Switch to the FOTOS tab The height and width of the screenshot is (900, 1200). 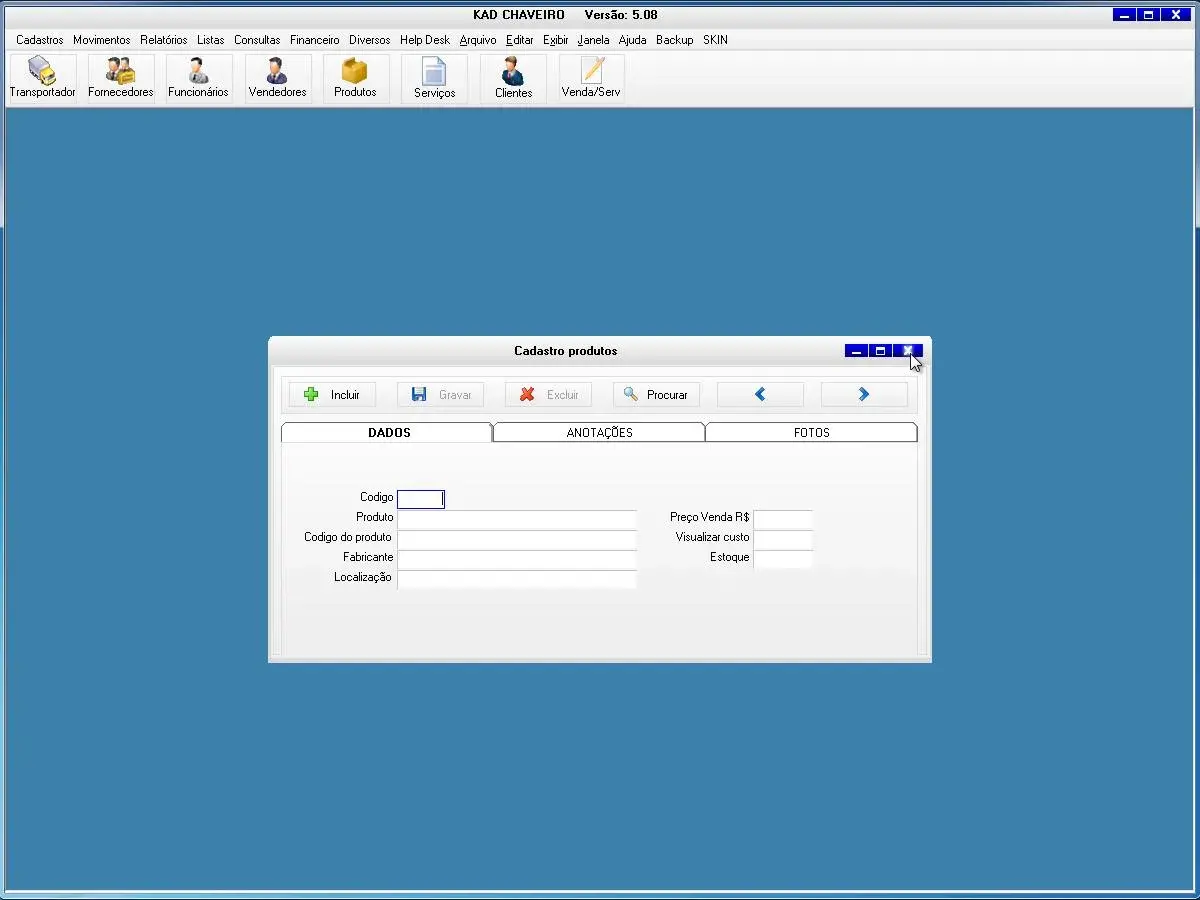coord(811,433)
